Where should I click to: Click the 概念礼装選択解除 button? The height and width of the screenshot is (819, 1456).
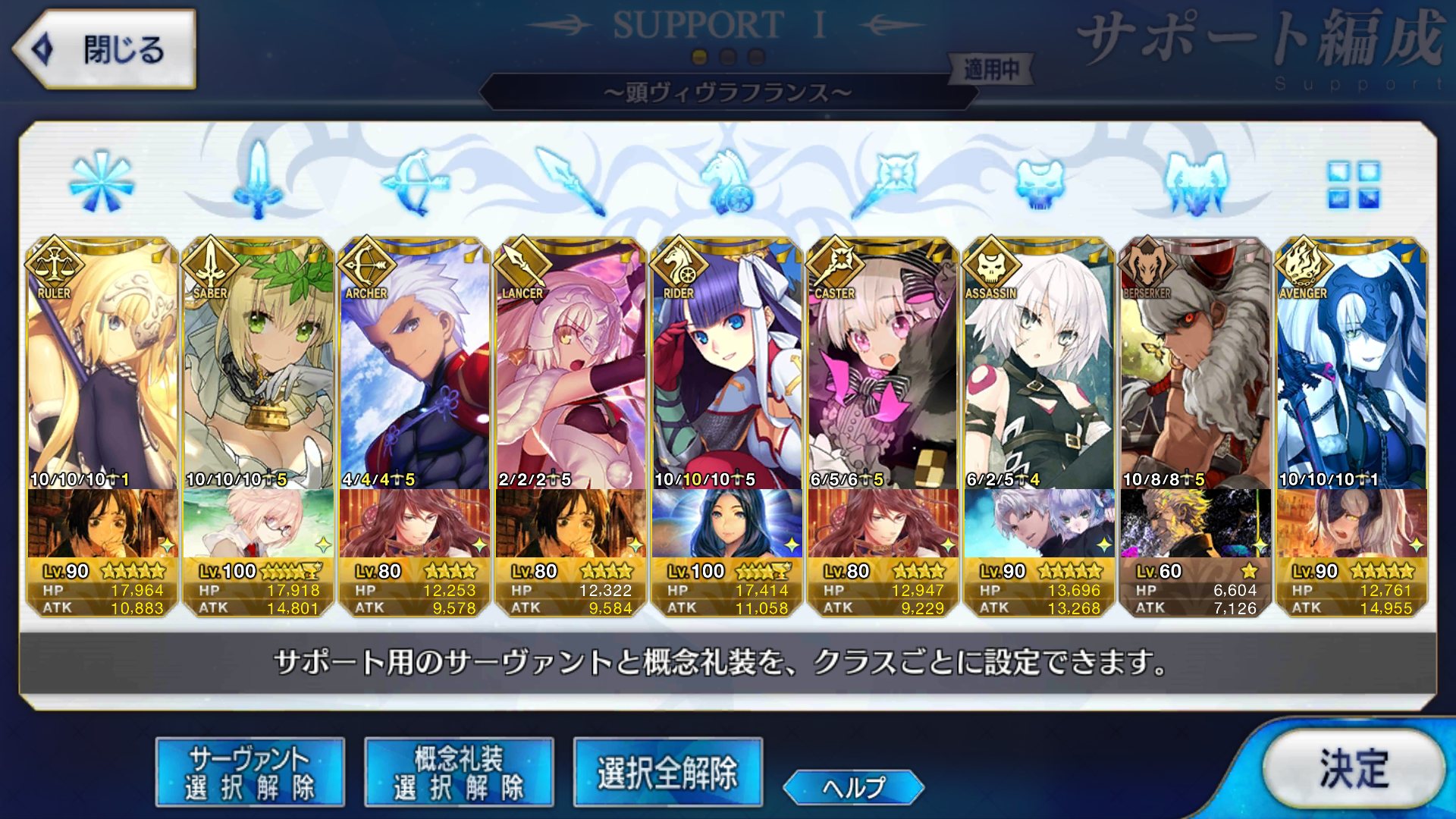(x=459, y=772)
